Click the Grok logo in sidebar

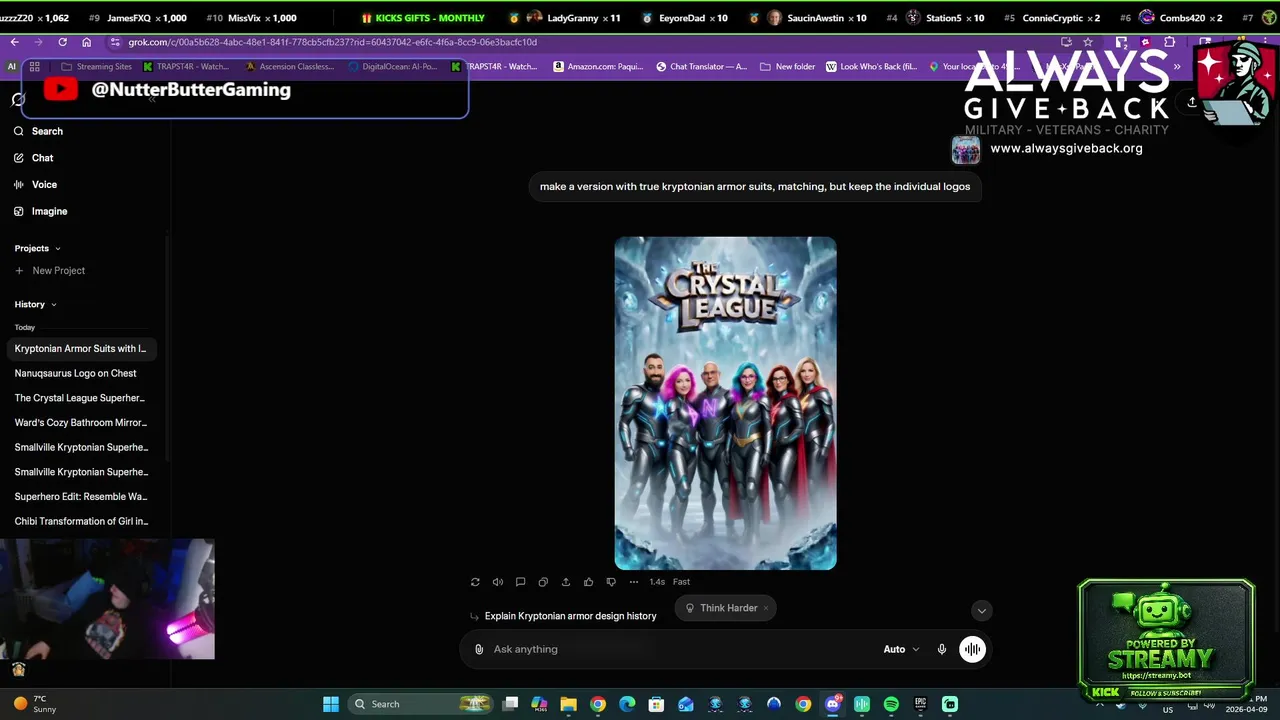point(18,99)
